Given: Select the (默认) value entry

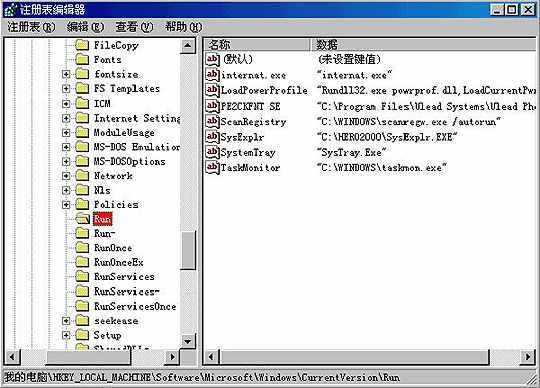Looking at the screenshot, I should coord(238,59).
